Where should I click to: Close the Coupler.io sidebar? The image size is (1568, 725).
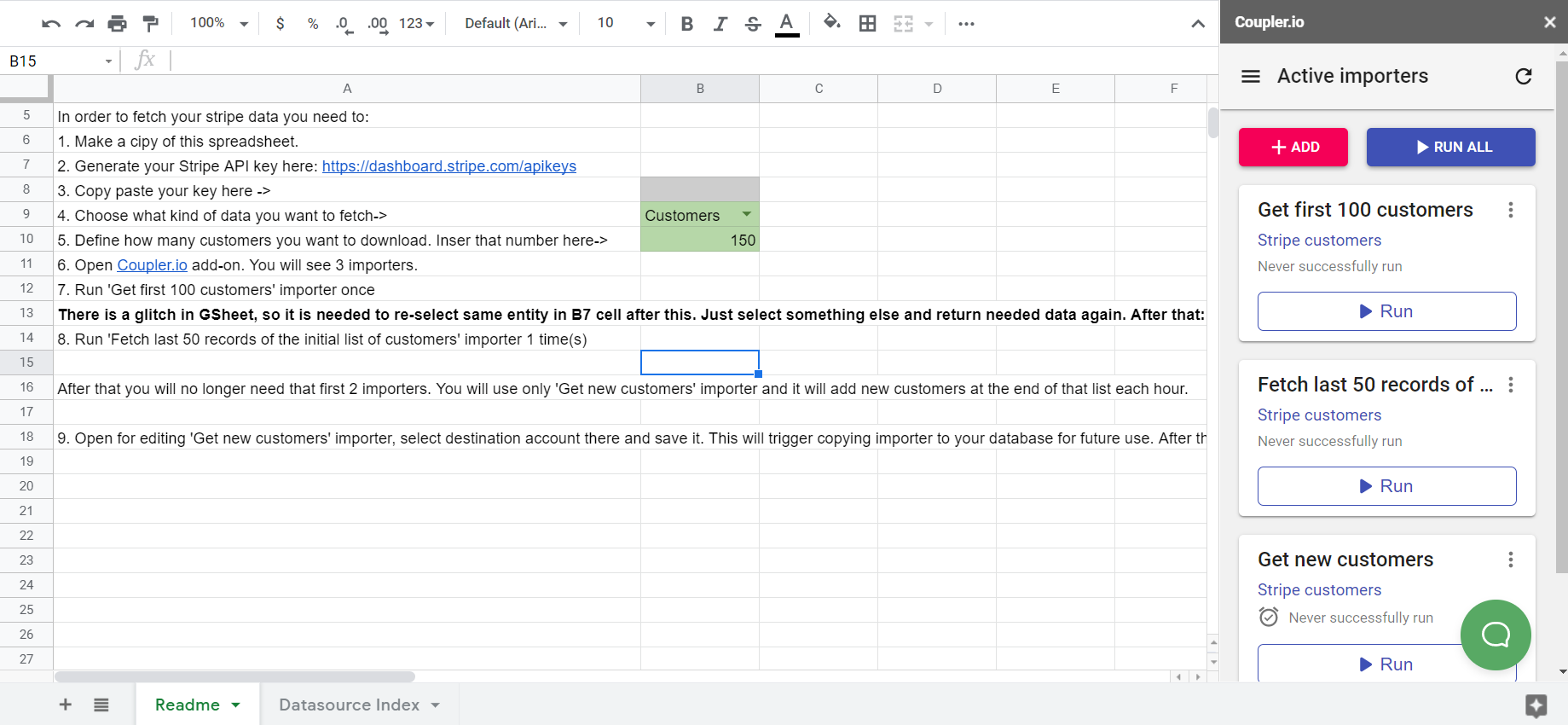1549,22
